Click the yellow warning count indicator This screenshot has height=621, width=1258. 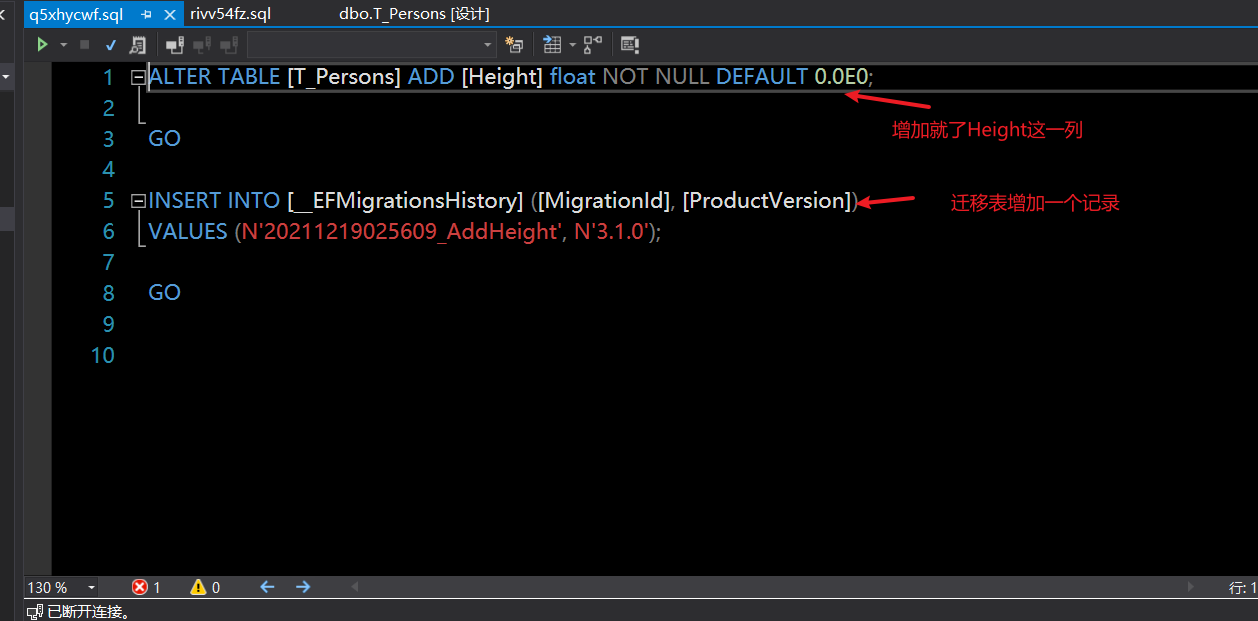pos(205,587)
